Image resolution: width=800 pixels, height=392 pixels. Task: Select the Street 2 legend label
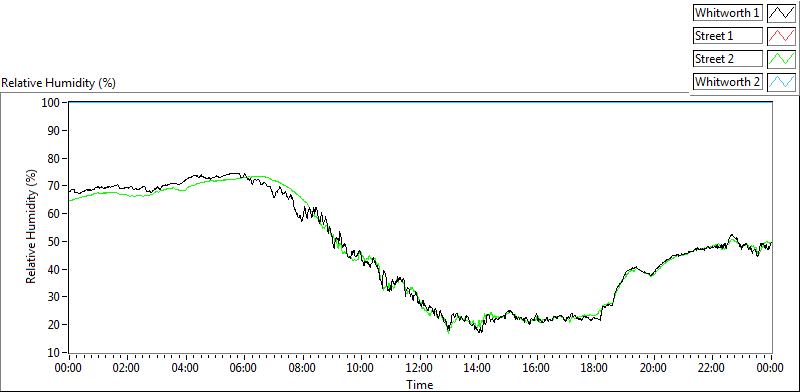(x=728, y=59)
